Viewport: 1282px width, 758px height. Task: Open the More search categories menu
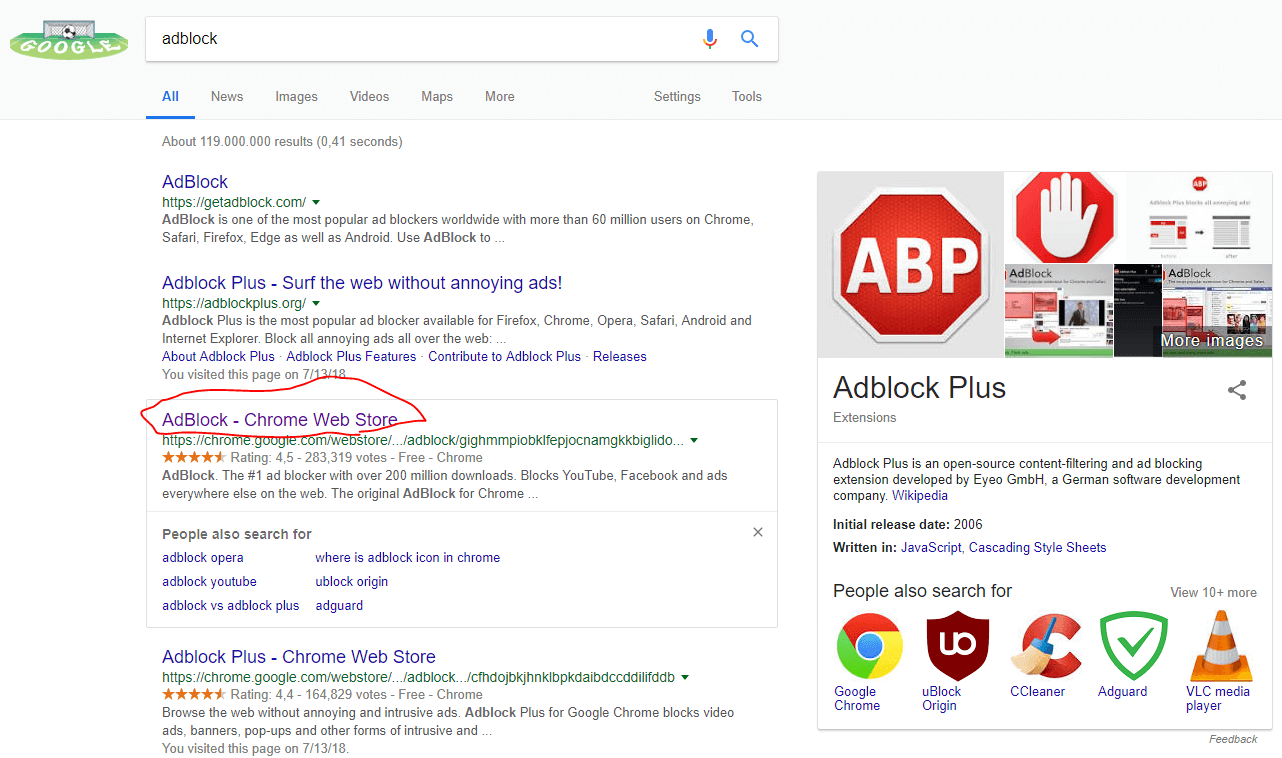point(499,97)
